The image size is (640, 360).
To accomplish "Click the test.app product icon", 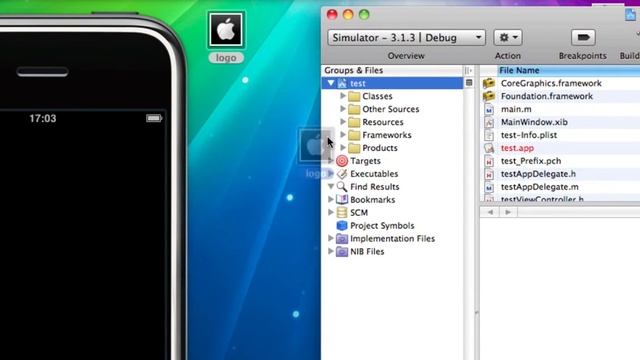I will coord(489,148).
